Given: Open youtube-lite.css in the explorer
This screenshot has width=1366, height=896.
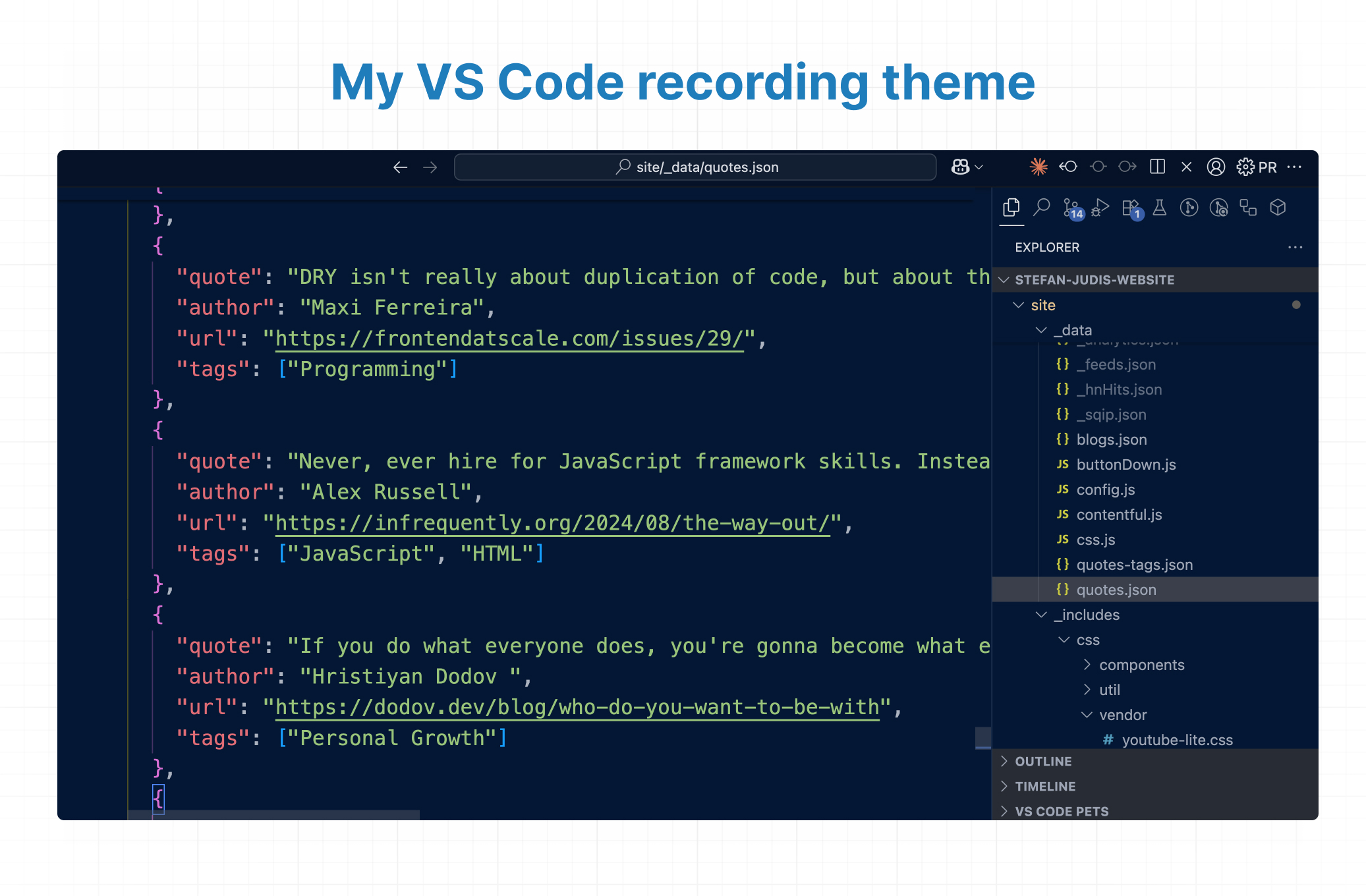Looking at the screenshot, I should click(1155, 740).
